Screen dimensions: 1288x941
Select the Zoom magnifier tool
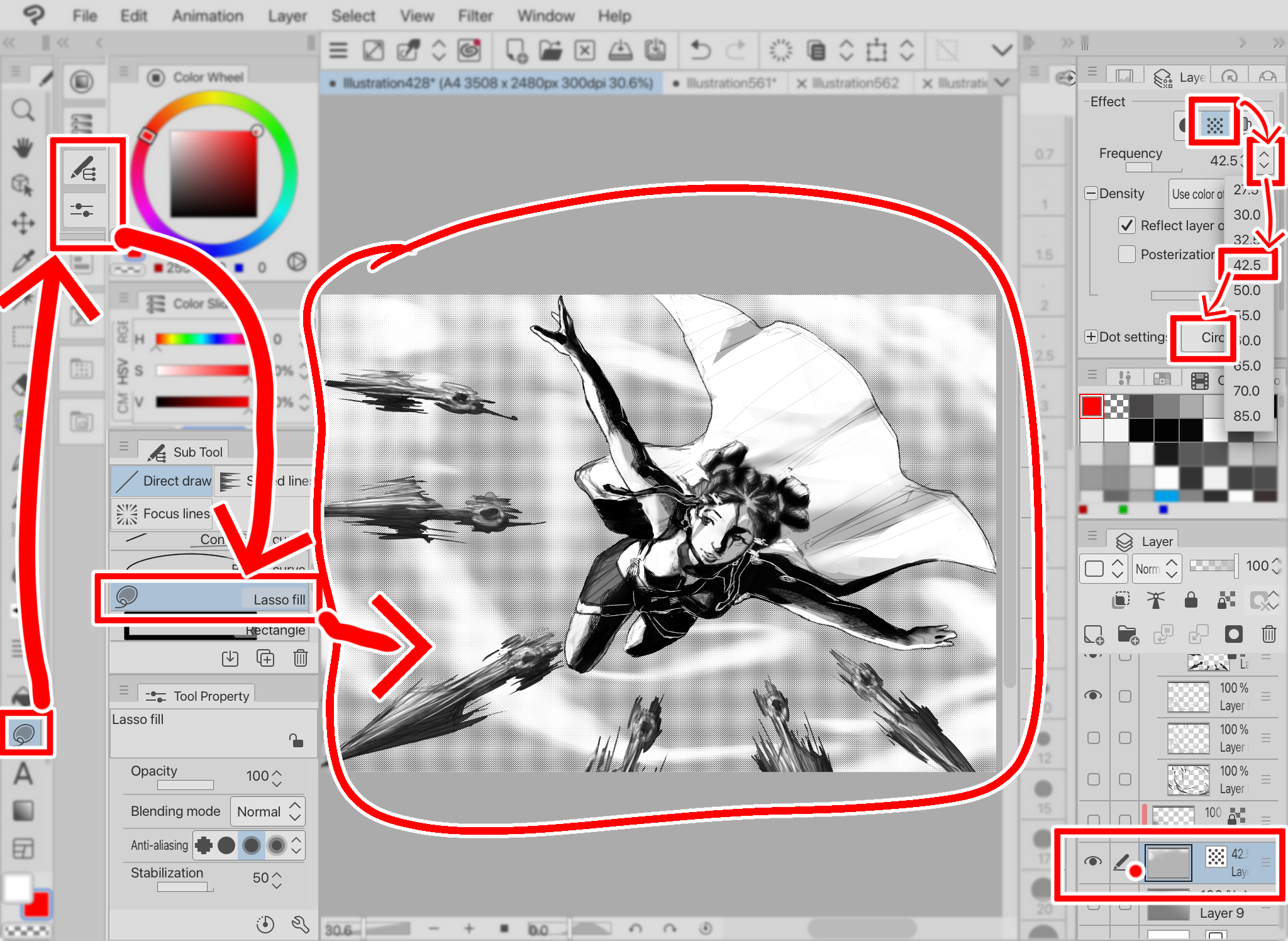click(x=23, y=110)
